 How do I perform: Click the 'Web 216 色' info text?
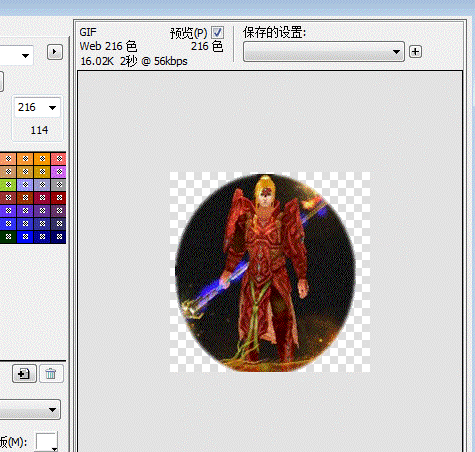click(x=108, y=46)
